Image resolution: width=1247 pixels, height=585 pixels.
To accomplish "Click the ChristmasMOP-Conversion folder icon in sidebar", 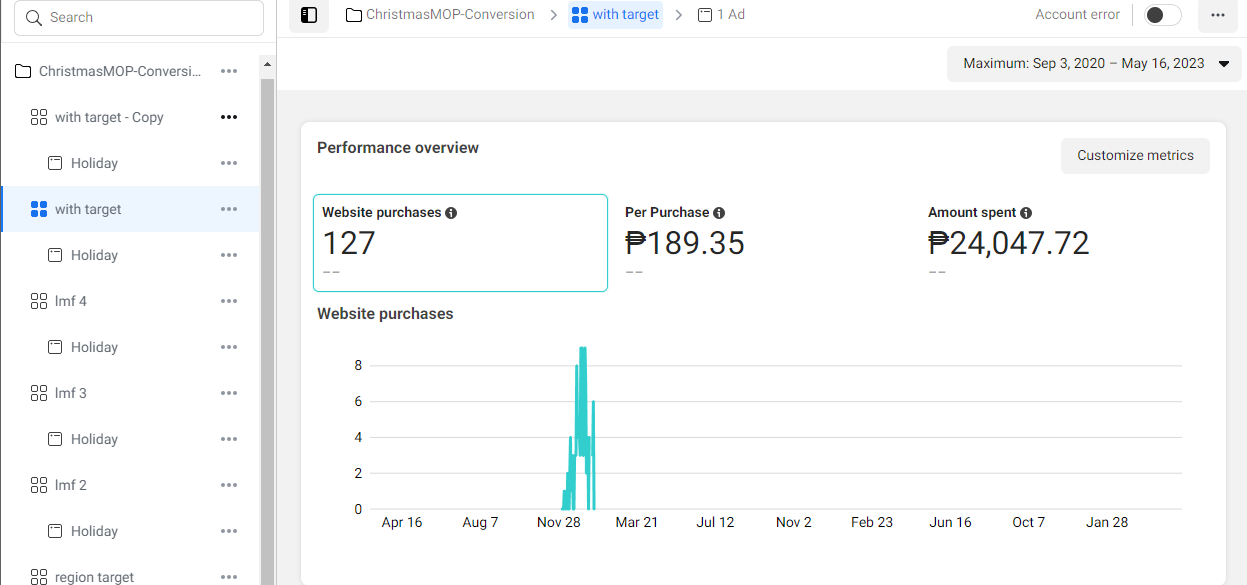I will 23,71.
